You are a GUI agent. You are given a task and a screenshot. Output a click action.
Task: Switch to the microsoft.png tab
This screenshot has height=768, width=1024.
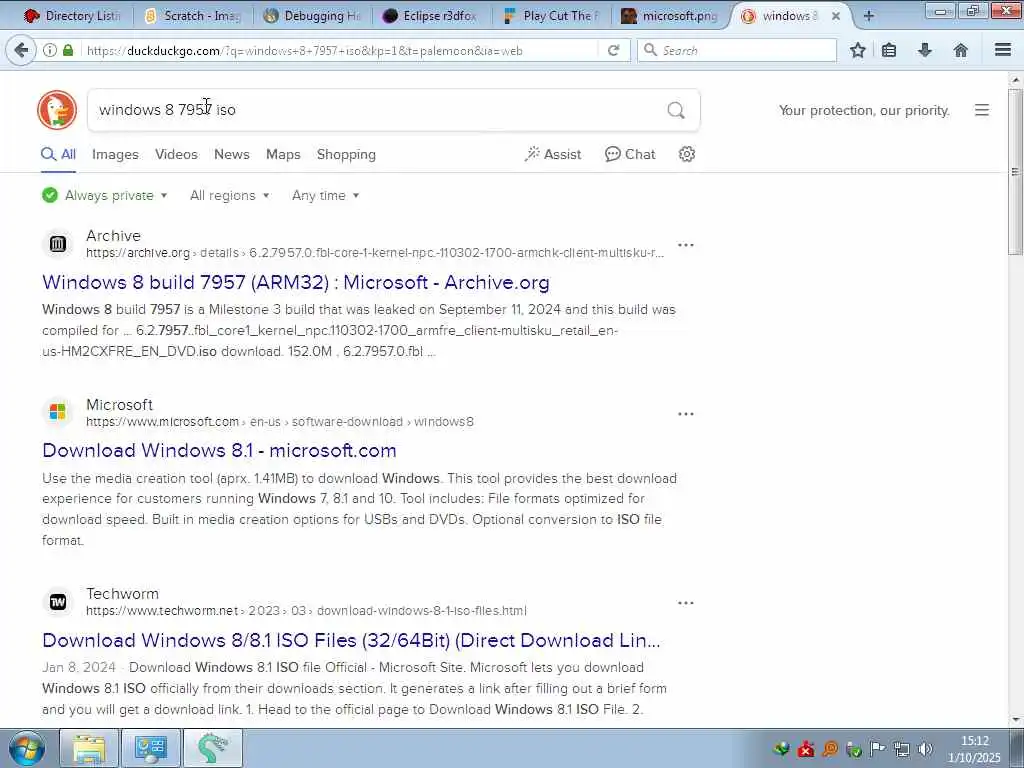670,16
